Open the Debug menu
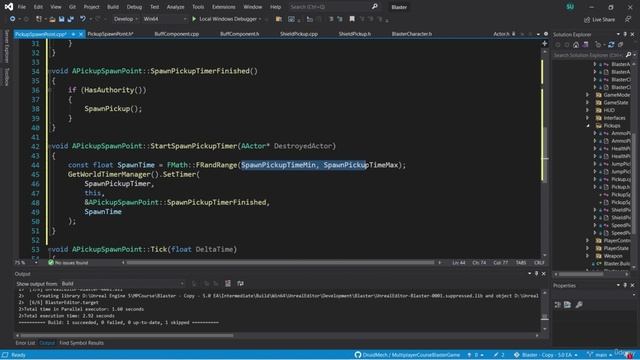The width and height of the screenshot is (640, 360). [x=134, y=7]
